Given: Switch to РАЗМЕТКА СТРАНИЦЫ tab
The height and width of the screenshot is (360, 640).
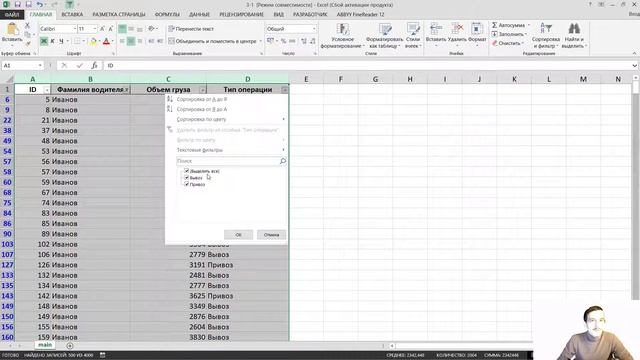Looking at the screenshot, I should point(119,15).
